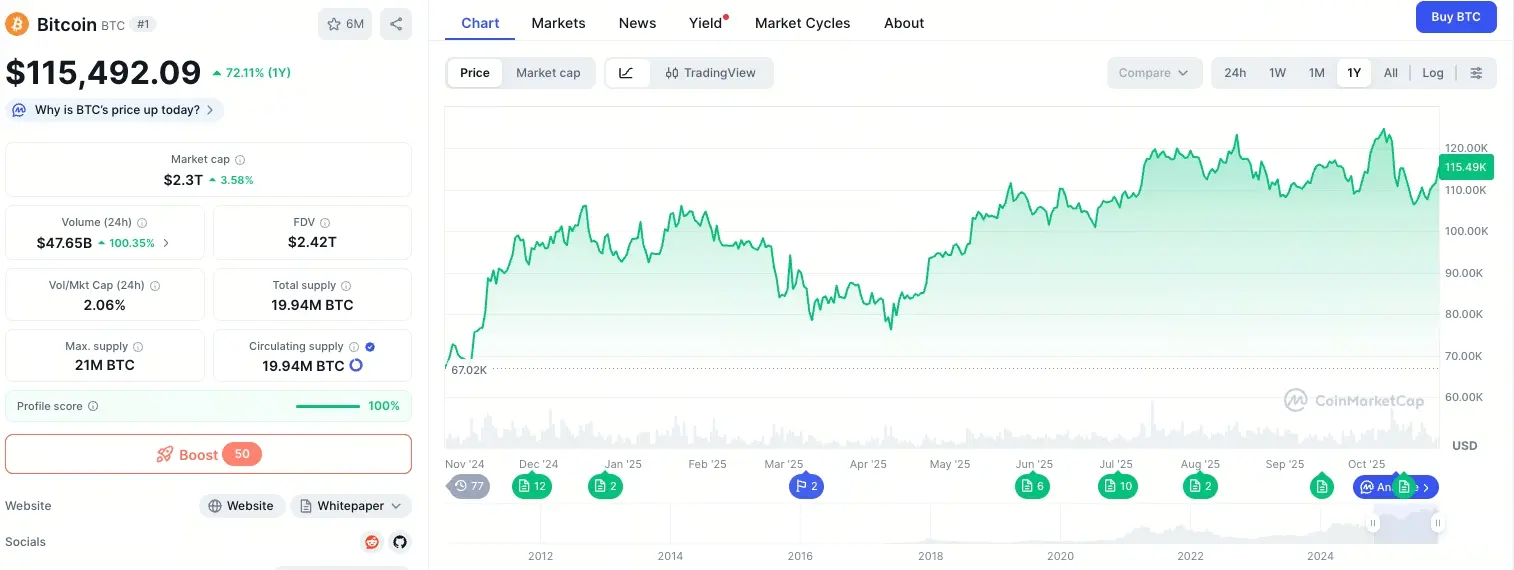This screenshot has height=570, width=1514.
Task: Expand the Volume (24h) chevron arrow
Action: [x=166, y=243]
